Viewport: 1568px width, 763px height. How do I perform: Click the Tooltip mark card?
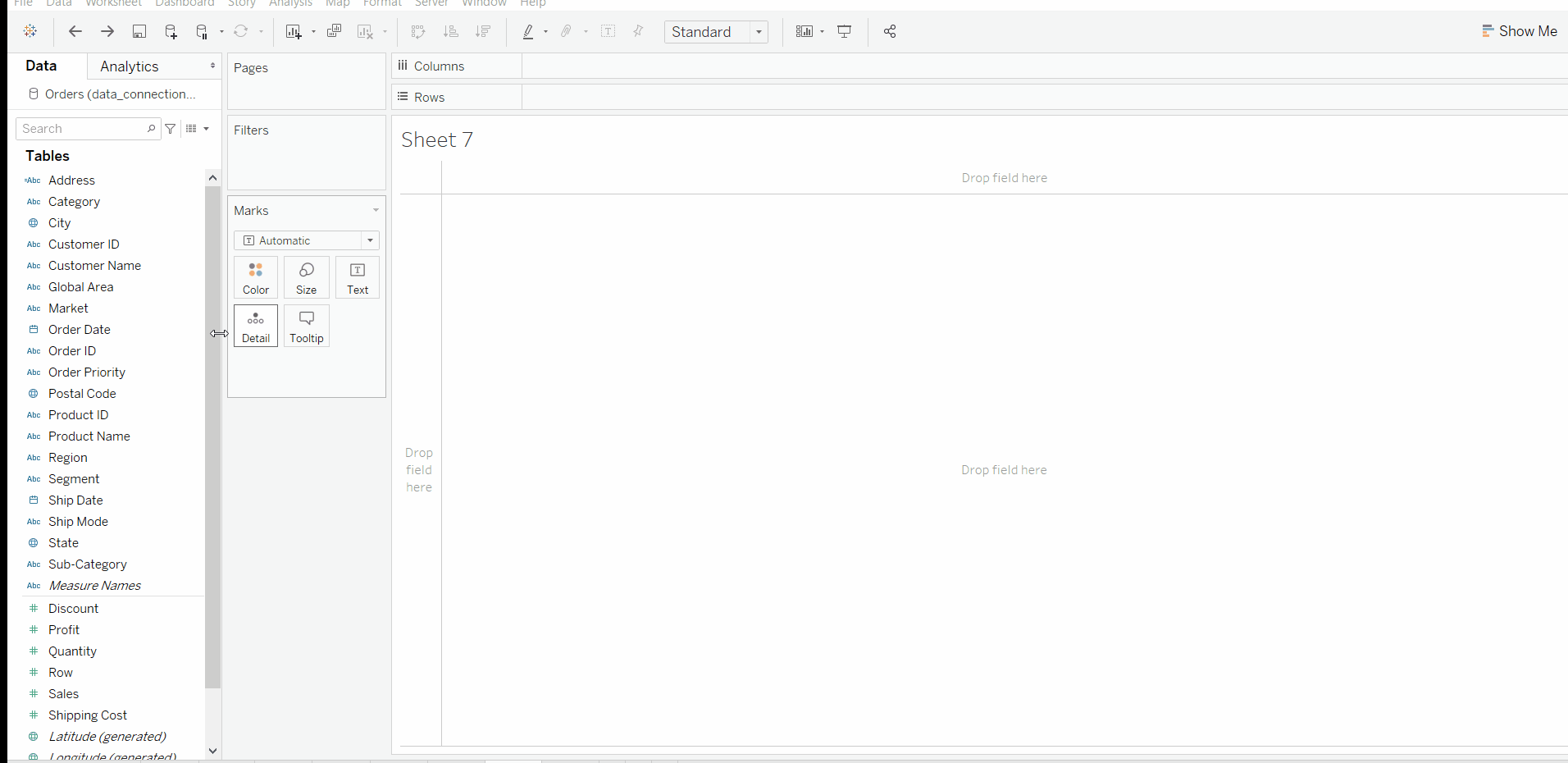[307, 326]
